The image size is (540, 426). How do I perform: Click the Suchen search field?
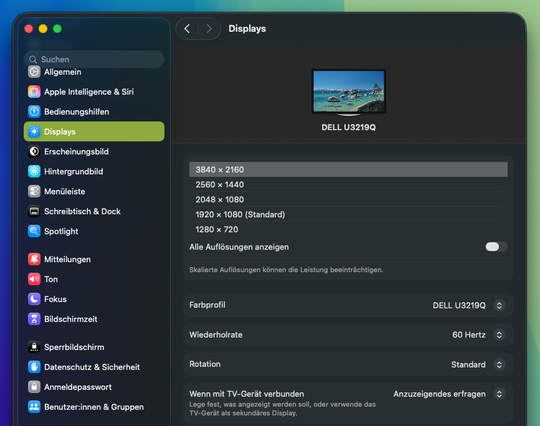[x=94, y=59]
